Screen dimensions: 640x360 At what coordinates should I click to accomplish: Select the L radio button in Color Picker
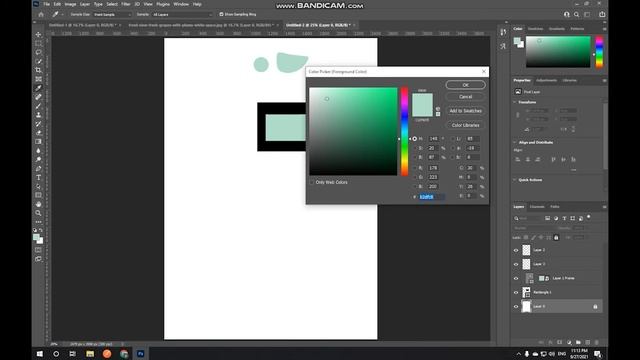[452, 139]
